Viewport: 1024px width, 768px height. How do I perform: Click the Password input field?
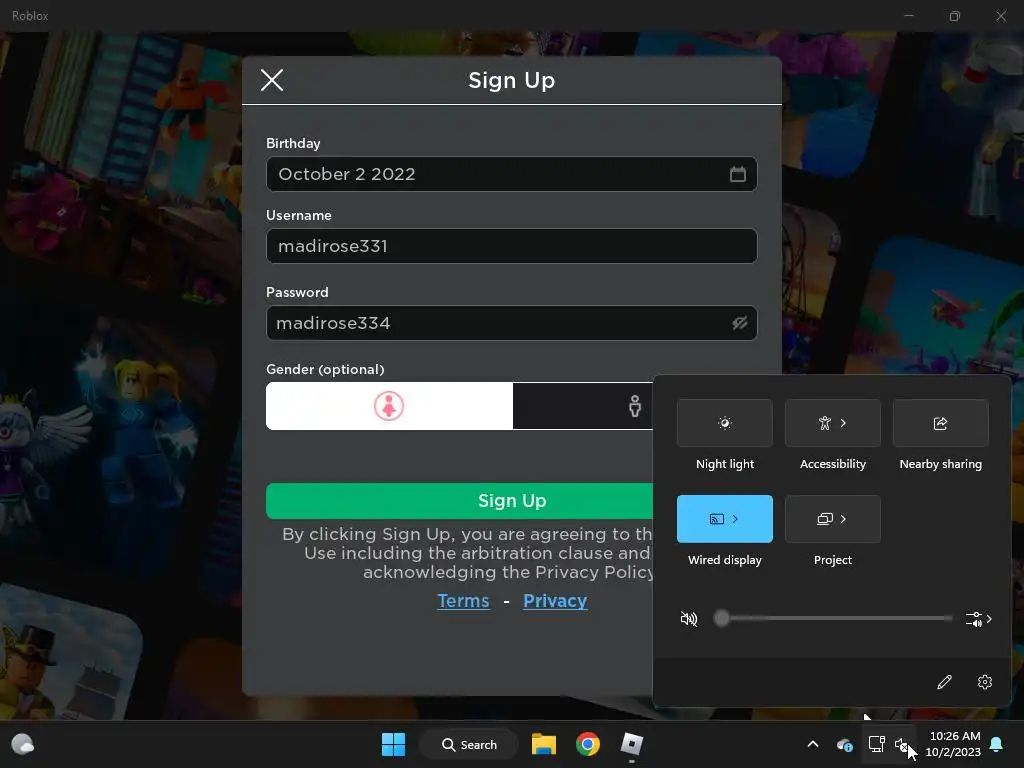coord(511,323)
